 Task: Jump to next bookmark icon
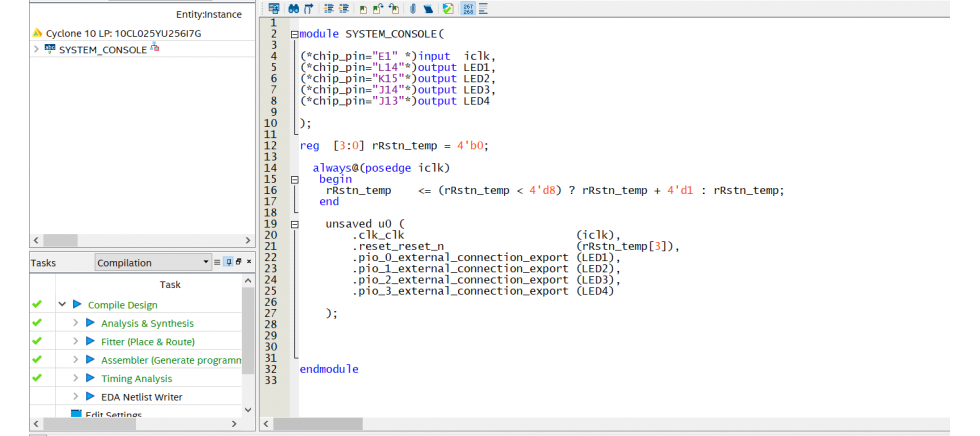(x=377, y=8)
